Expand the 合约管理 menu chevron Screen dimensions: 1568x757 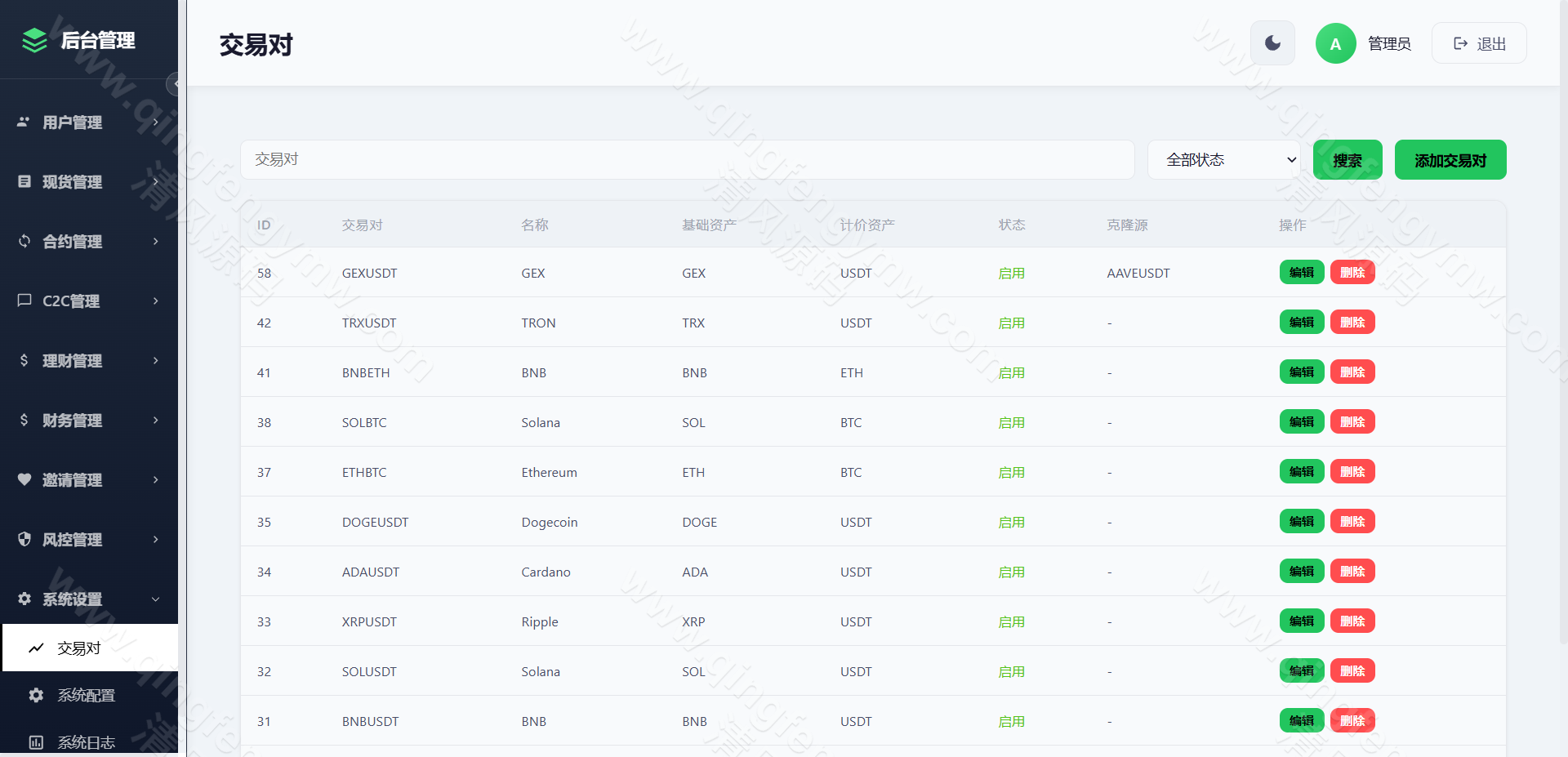pos(156,241)
